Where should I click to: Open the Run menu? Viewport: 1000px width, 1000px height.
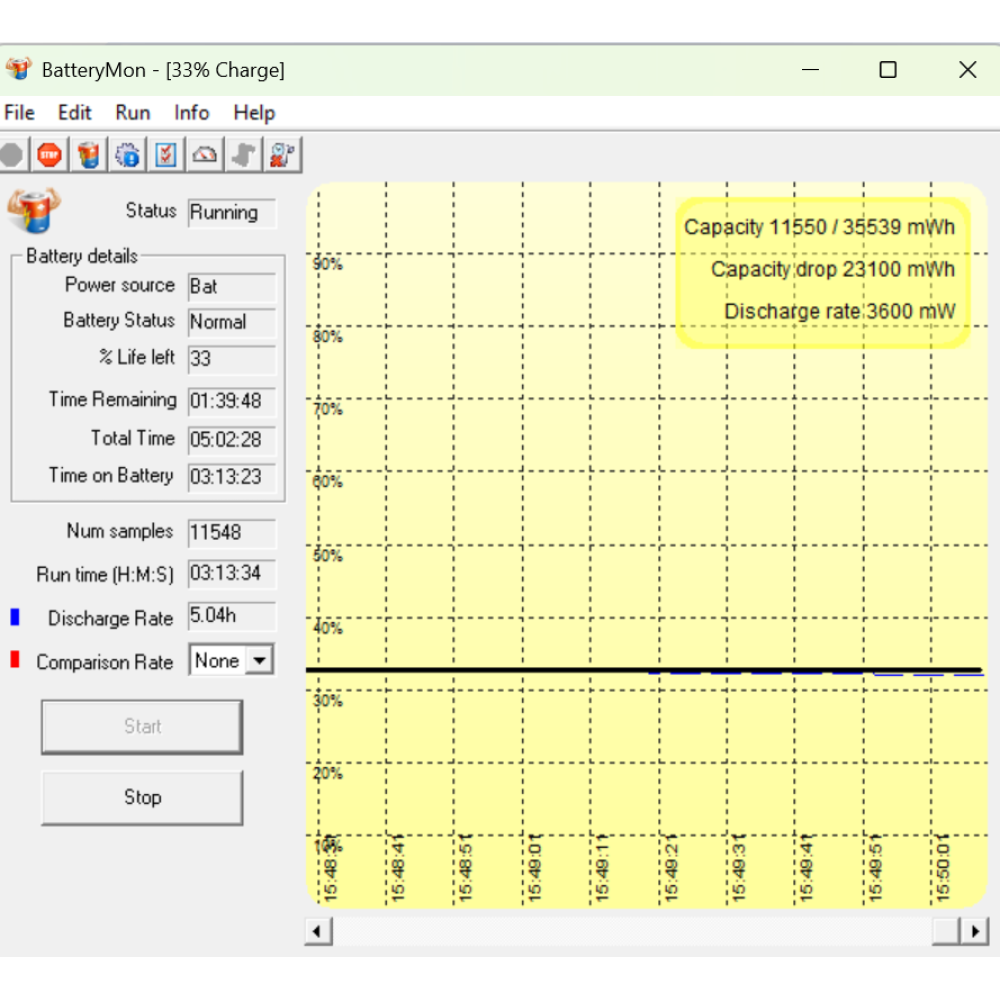[x=132, y=113]
